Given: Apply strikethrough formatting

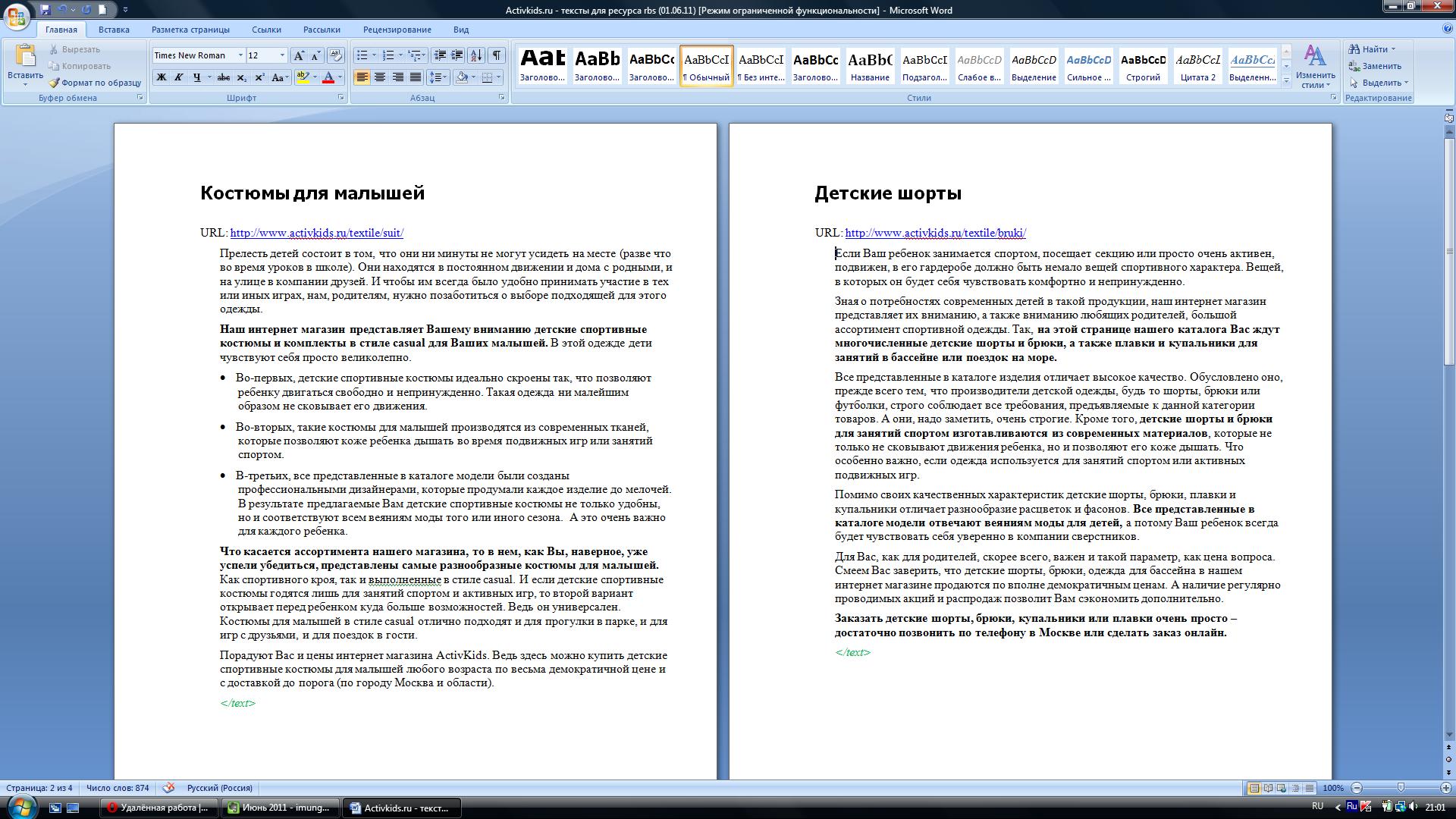Looking at the screenshot, I should [x=223, y=77].
